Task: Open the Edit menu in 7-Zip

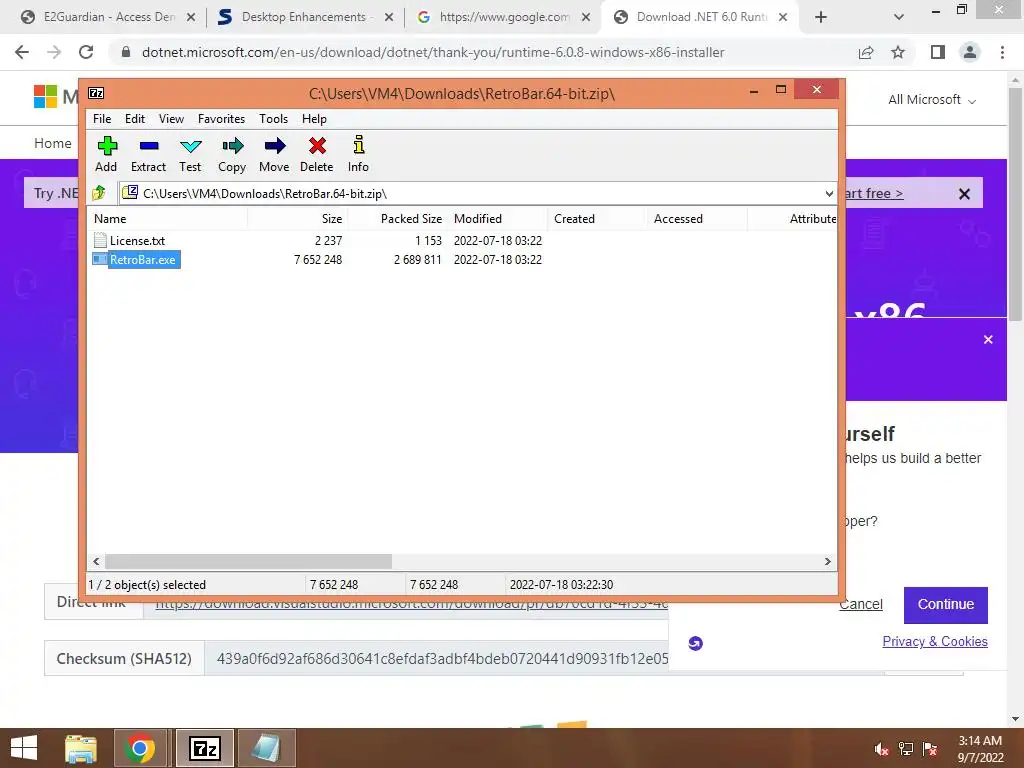Action: (x=135, y=119)
